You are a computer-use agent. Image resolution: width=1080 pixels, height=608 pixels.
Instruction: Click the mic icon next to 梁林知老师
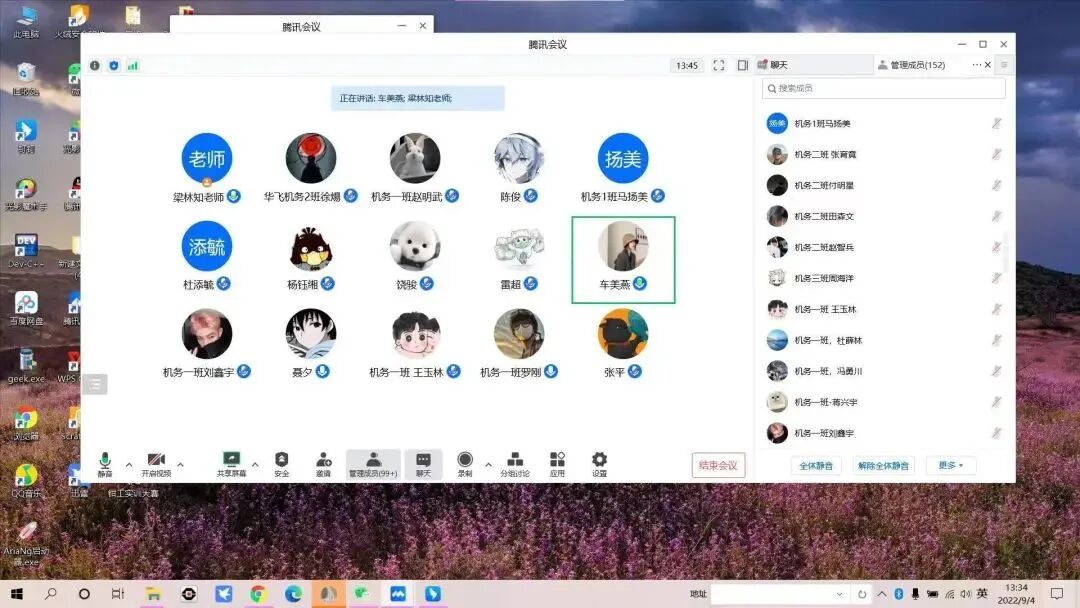click(x=234, y=196)
